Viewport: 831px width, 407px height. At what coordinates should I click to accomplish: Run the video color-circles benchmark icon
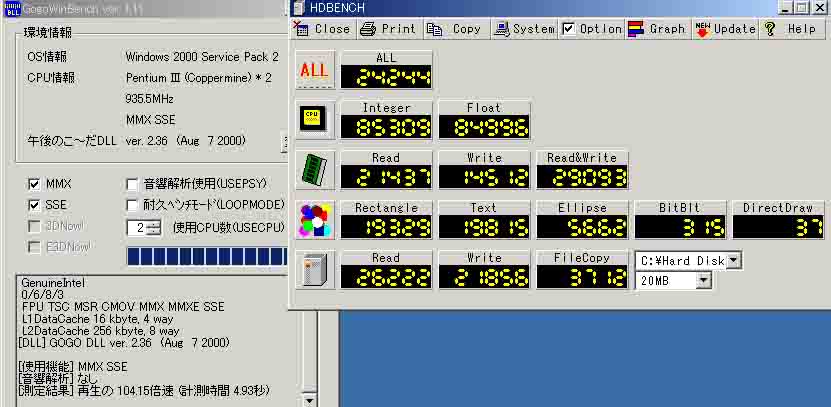pos(315,220)
